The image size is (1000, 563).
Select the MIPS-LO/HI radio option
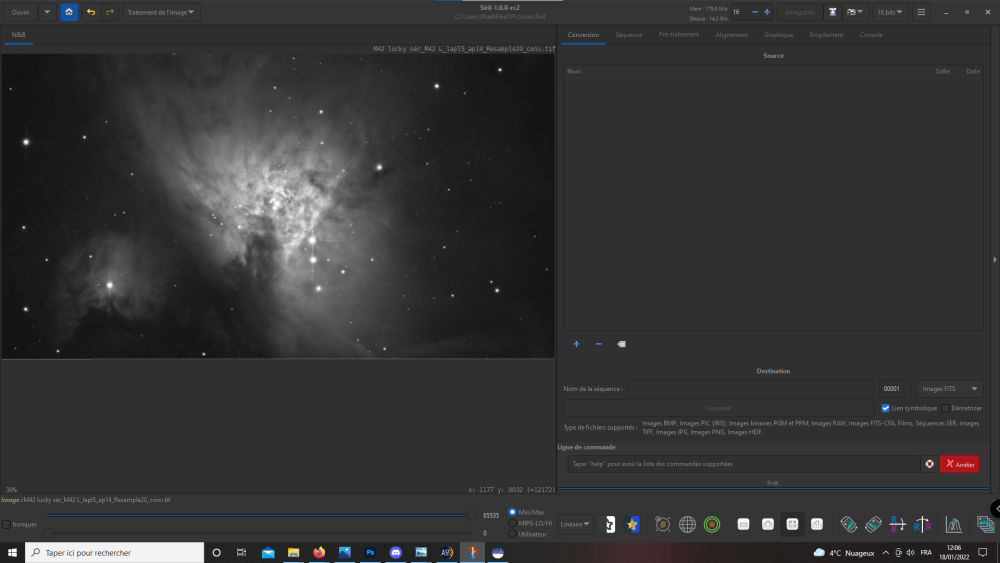coord(514,523)
